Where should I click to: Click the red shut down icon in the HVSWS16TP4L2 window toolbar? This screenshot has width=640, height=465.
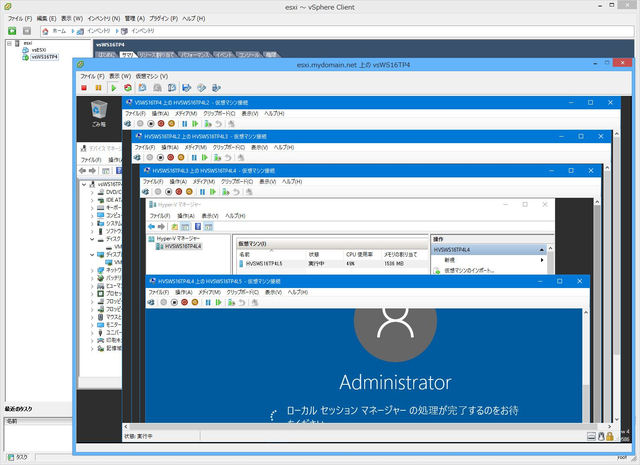[161, 123]
